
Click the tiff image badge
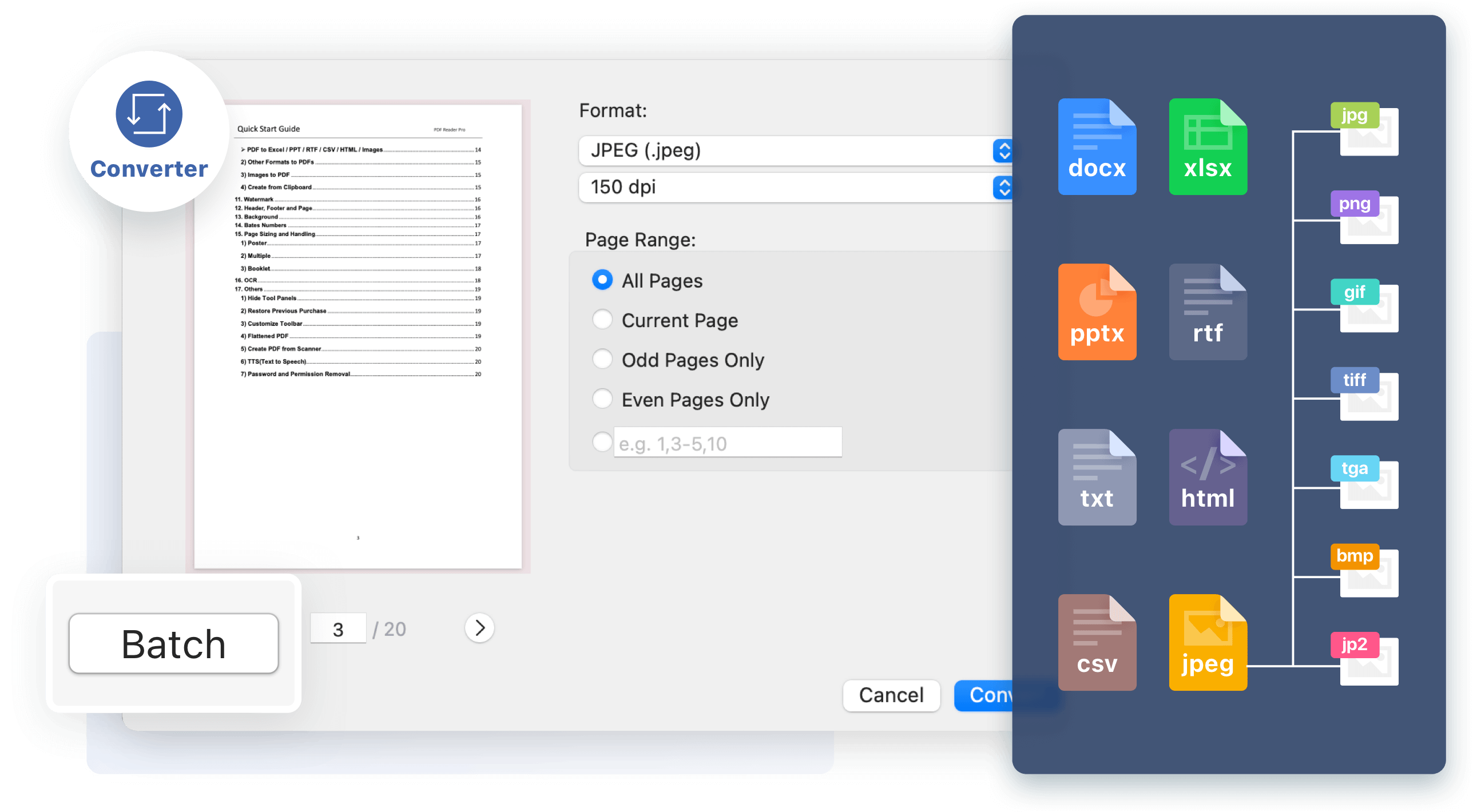[1354, 380]
